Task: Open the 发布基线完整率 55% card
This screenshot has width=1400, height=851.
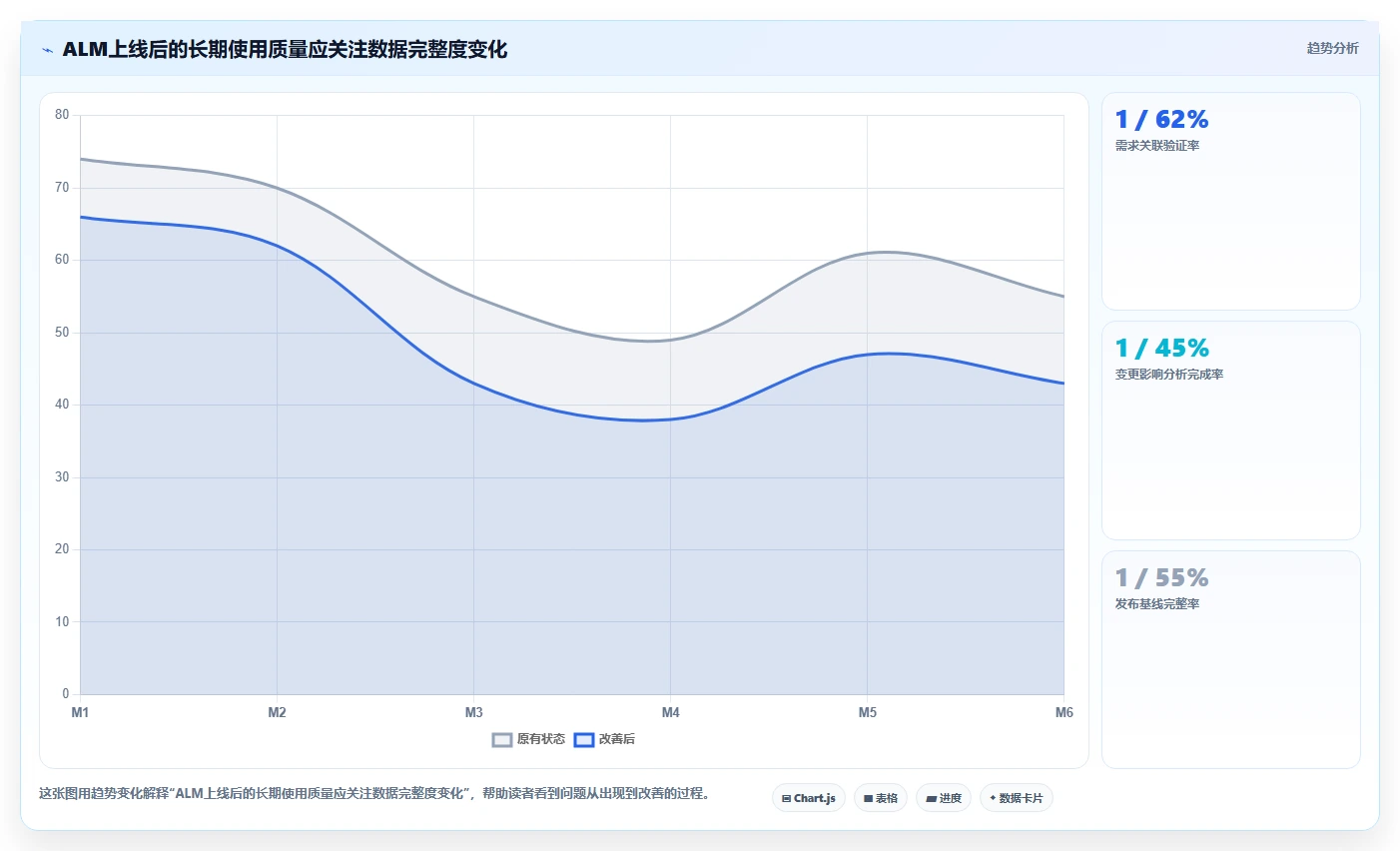Action: tap(1231, 659)
